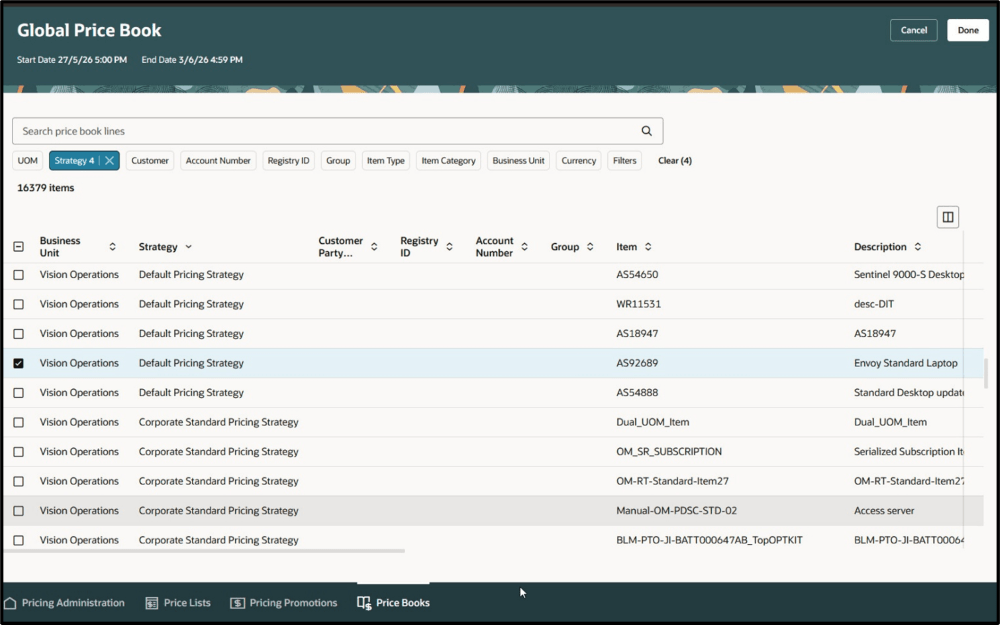Viewport: 1000px width, 625px height.
Task: Go to Price Lists tab
Action: [178, 603]
